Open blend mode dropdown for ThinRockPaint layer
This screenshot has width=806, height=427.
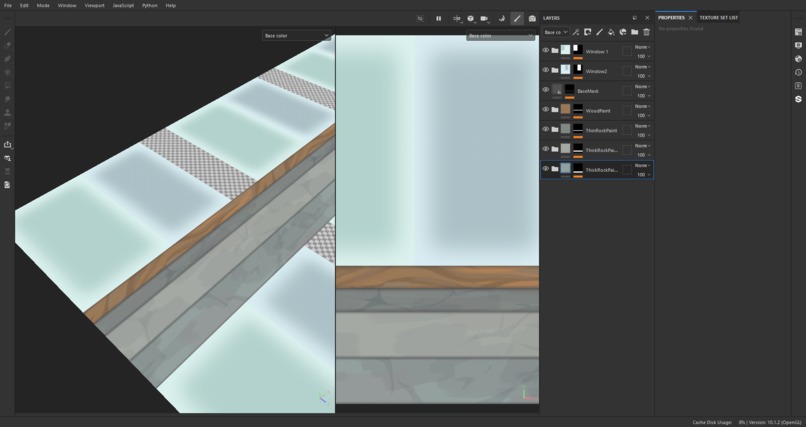pos(643,126)
